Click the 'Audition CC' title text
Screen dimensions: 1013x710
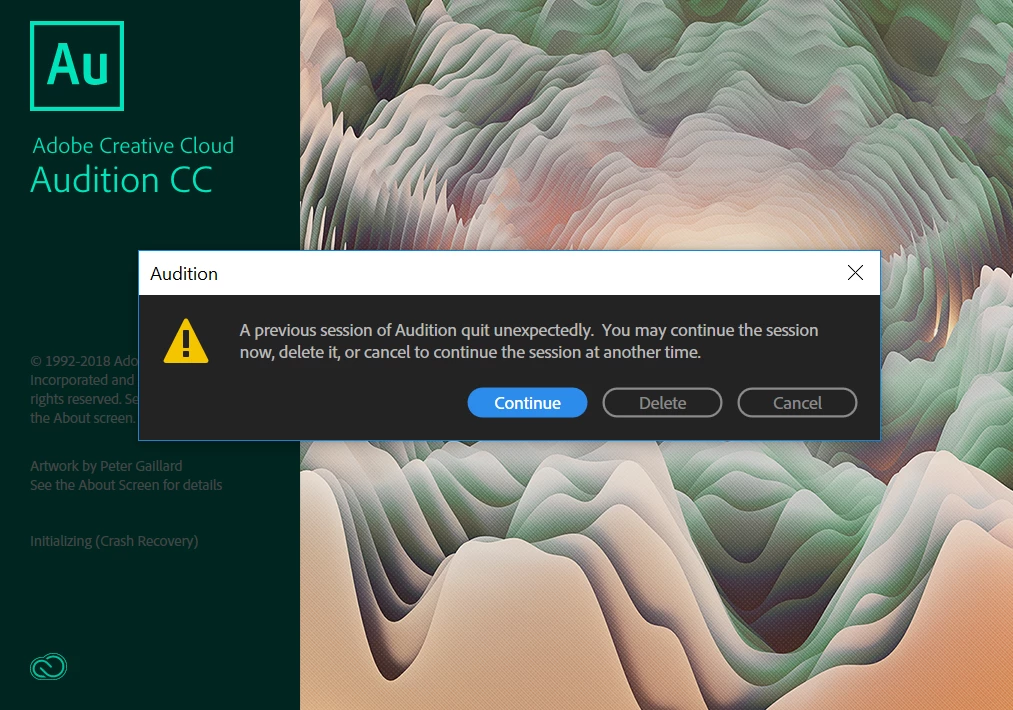(121, 180)
